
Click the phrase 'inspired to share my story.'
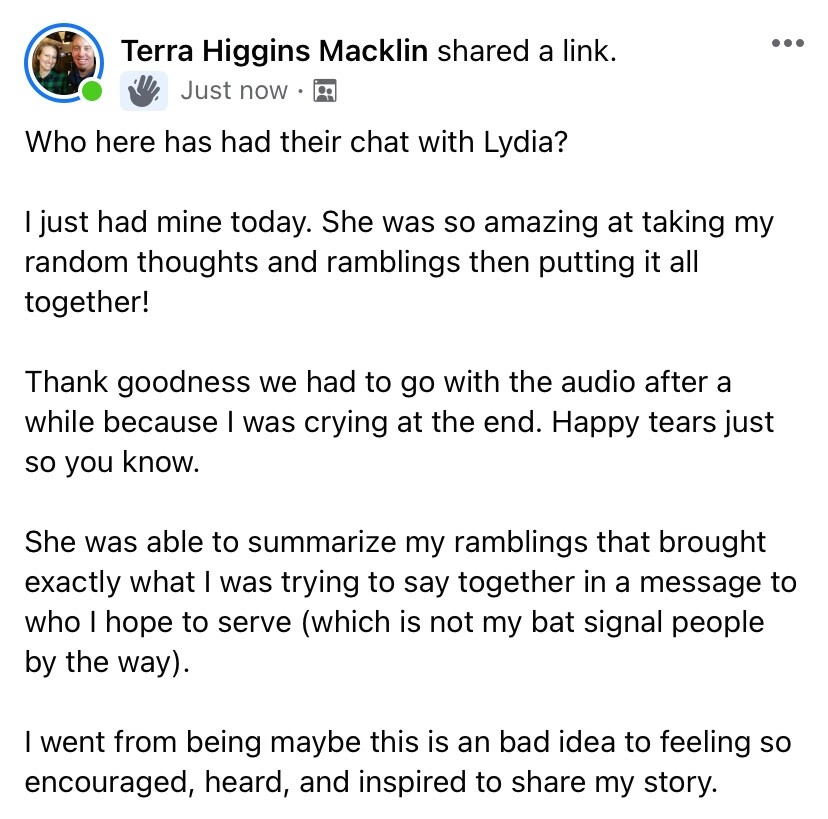(538, 782)
